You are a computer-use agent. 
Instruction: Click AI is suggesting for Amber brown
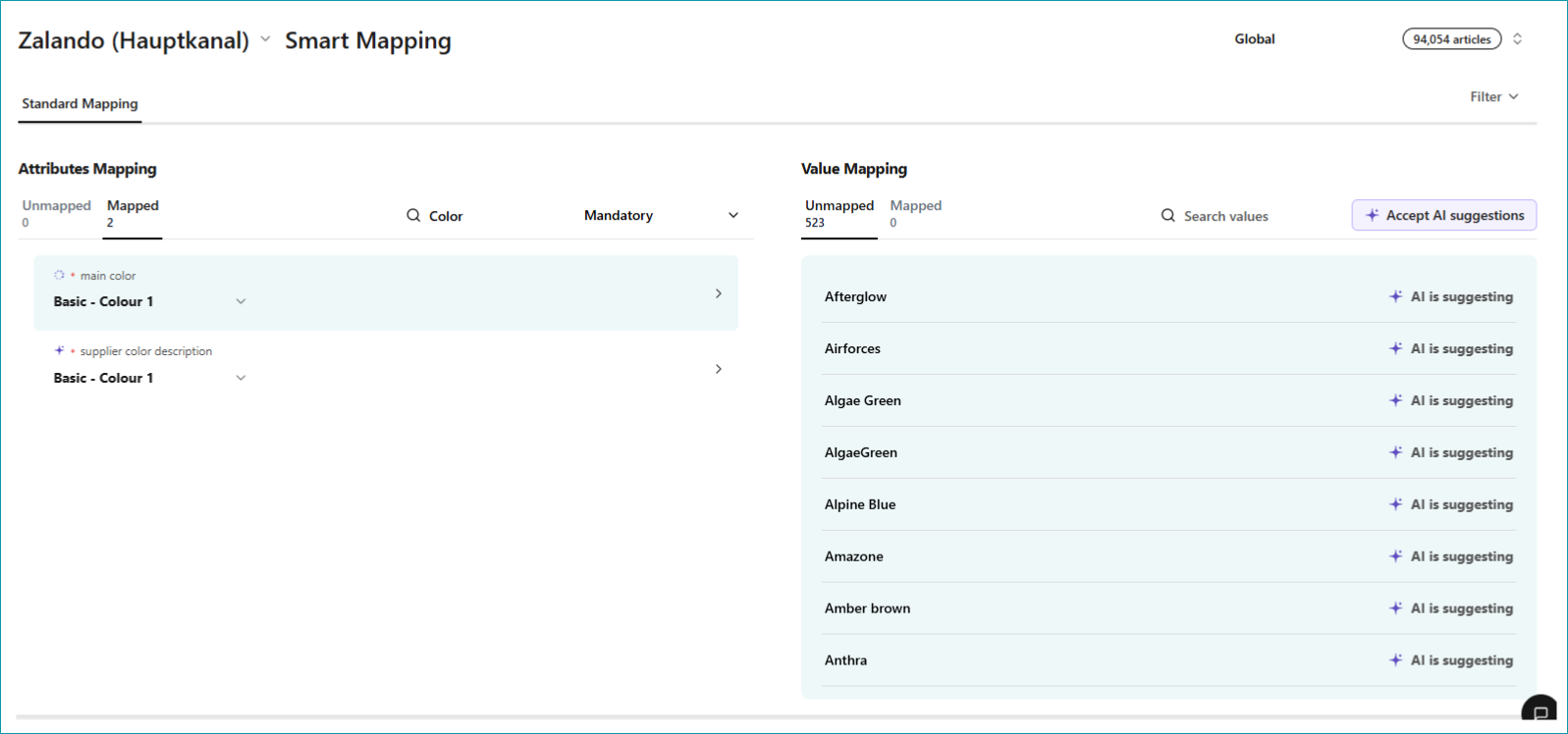[x=1462, y=608]
